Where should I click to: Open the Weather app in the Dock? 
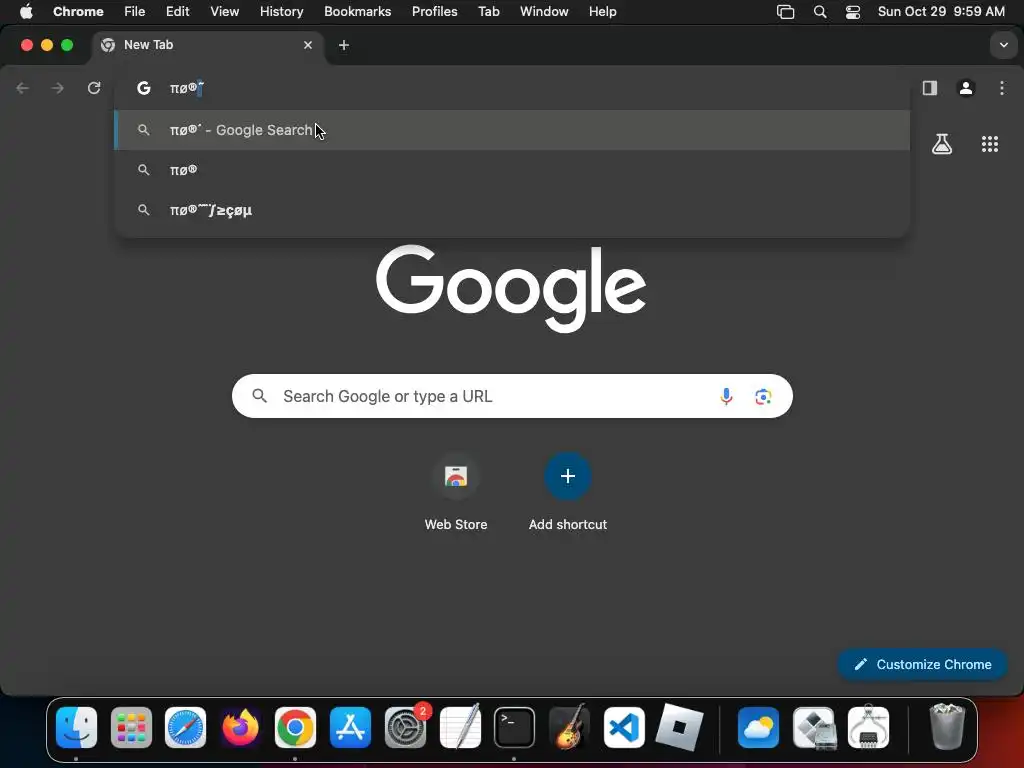point(758,728)
